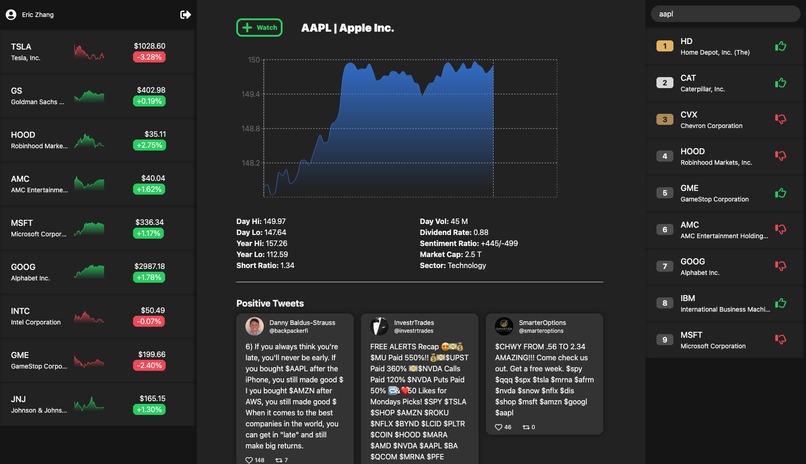The image size is (806, 464).
Task: Select Microsoft Corpor... in the left watchlist
Action: pos(39,234)
